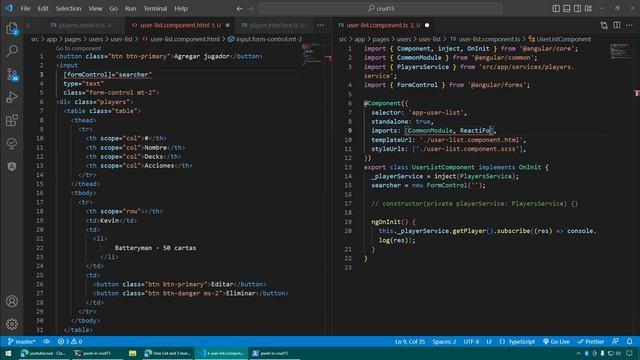Image resolution: width=640 pixels, height=360 pixels.
Task: Click the left editor minimap
Action: coord(313,54)
